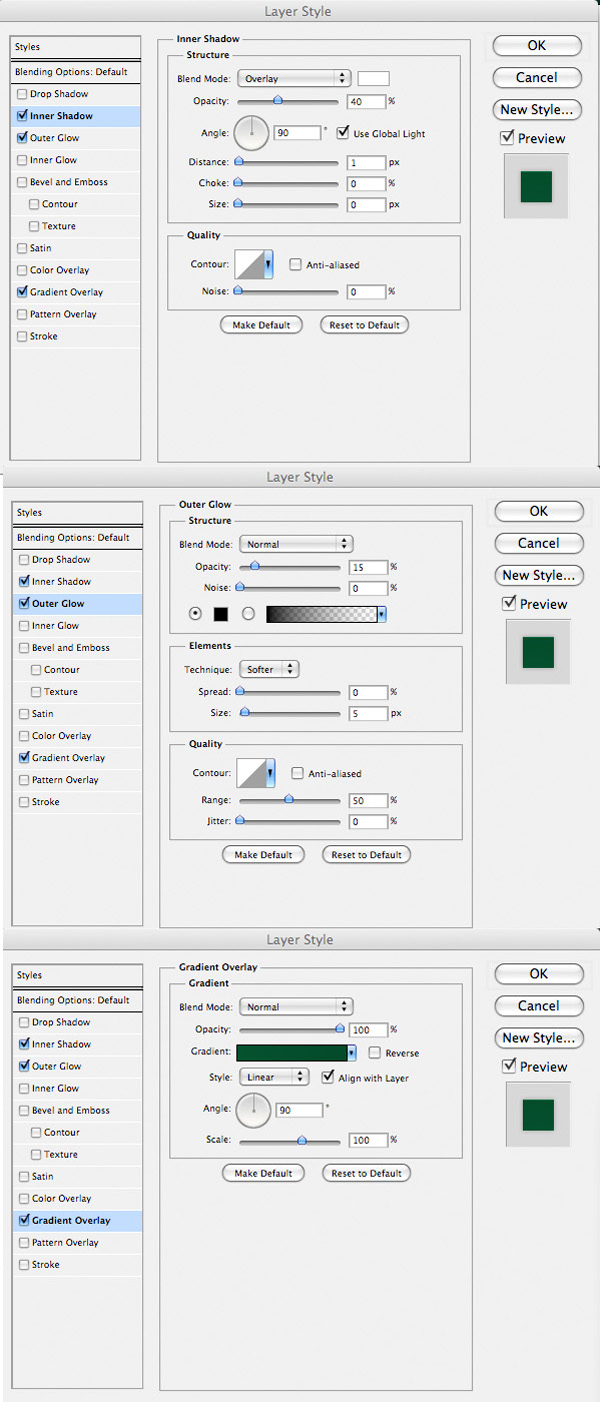Image resolution: width=600 pixels, height=1402 pixels.
Task: Select the gradient radio button in Outer Glow
Action: click(249, 613)
